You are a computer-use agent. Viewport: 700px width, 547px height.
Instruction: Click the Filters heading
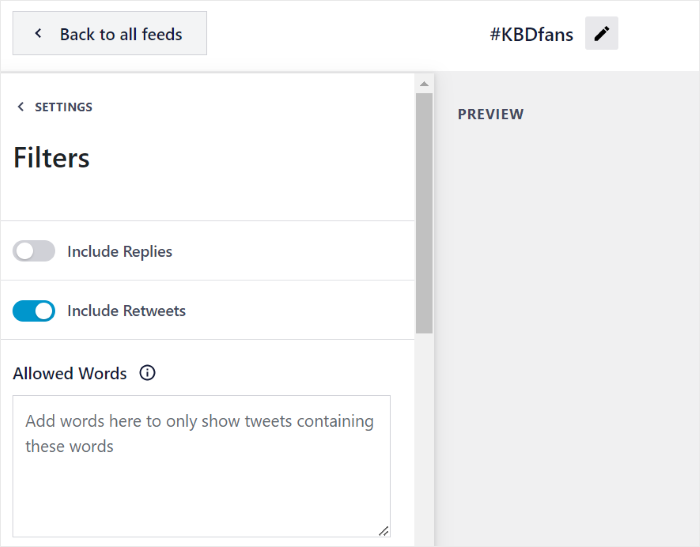tap(52, 158)
